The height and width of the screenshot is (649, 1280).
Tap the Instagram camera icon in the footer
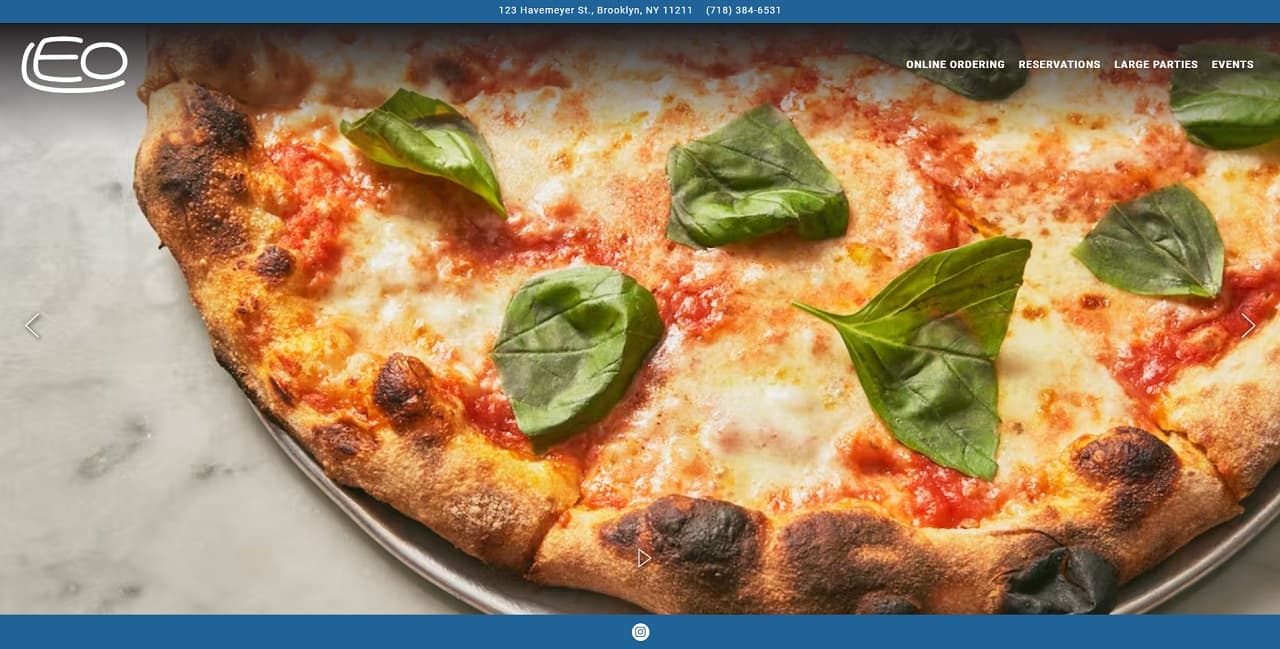(x=640, y=631)
